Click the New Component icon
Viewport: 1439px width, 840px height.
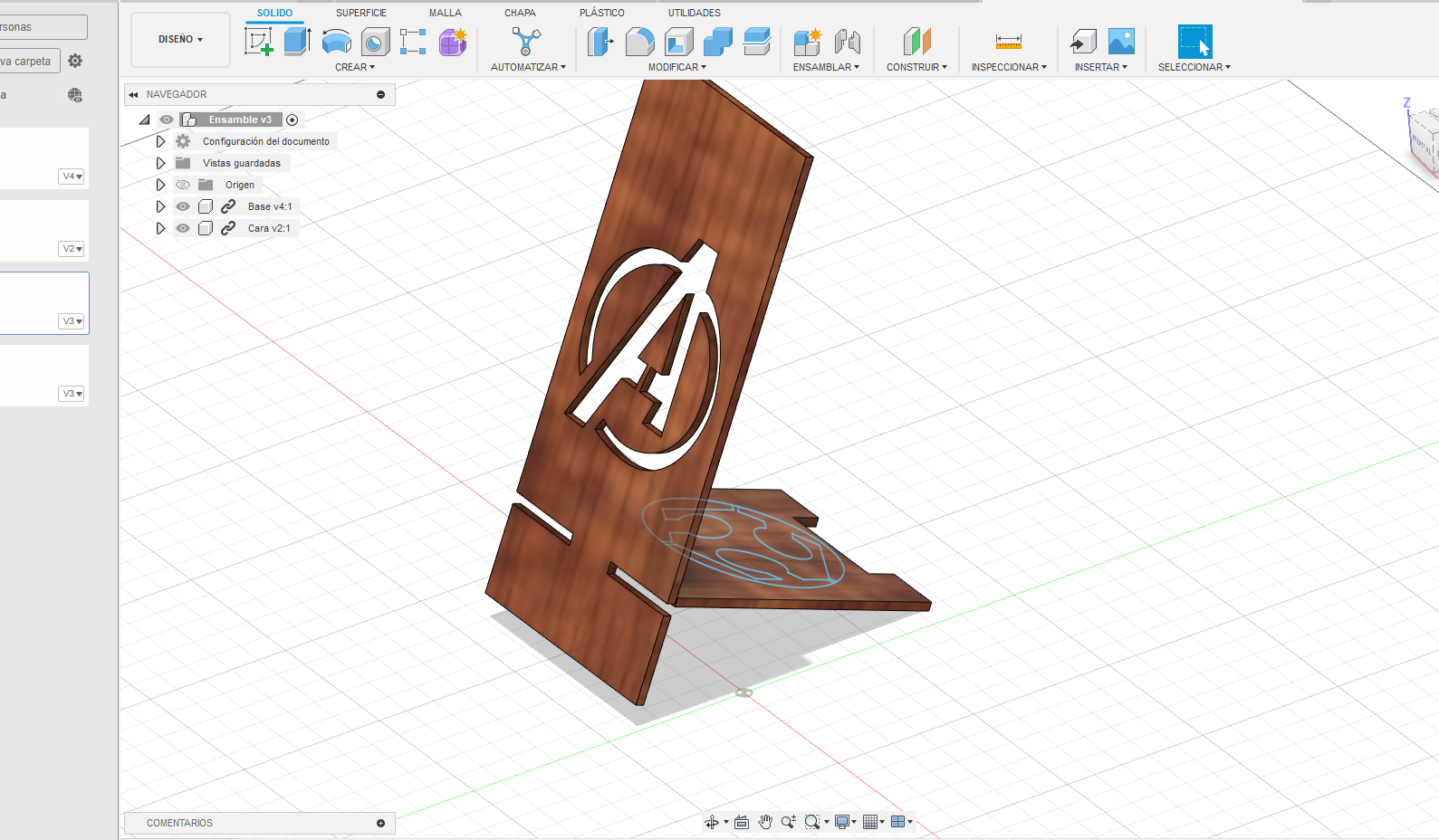point(807,42)
